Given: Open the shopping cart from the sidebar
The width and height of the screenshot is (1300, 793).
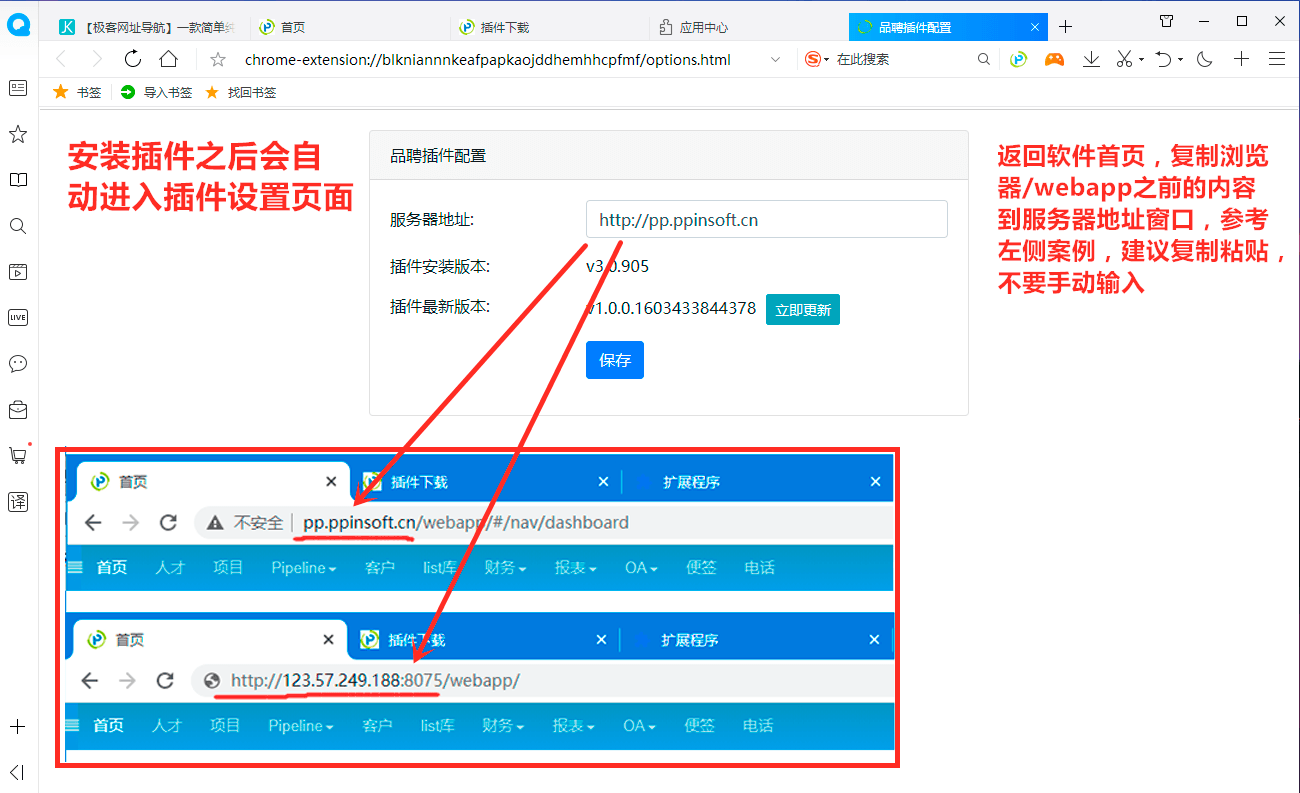Looking at the screenshot, I should (x=17, y=455).
